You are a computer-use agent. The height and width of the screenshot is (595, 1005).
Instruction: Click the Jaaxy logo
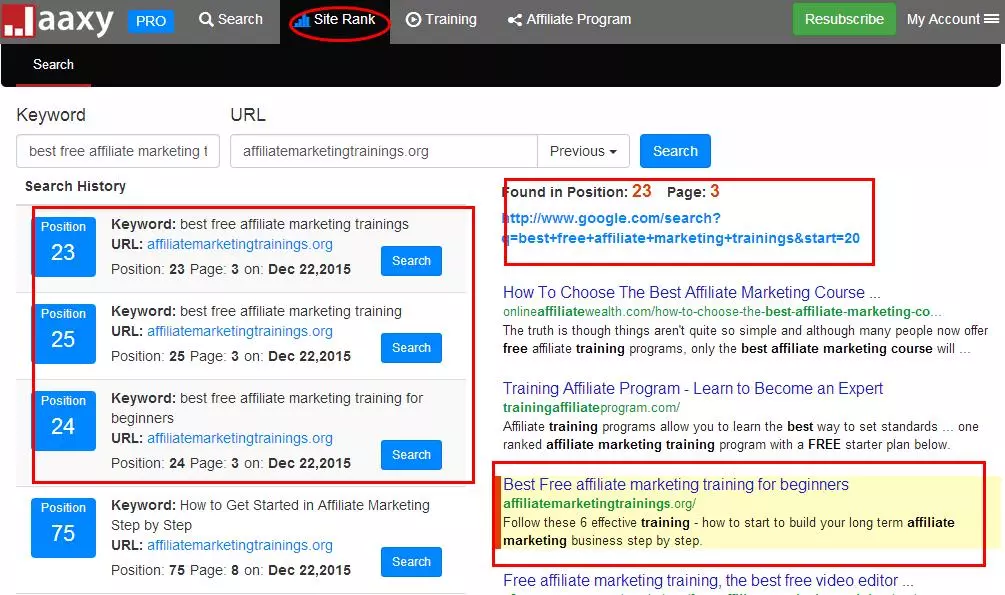(x=58, y=21)
